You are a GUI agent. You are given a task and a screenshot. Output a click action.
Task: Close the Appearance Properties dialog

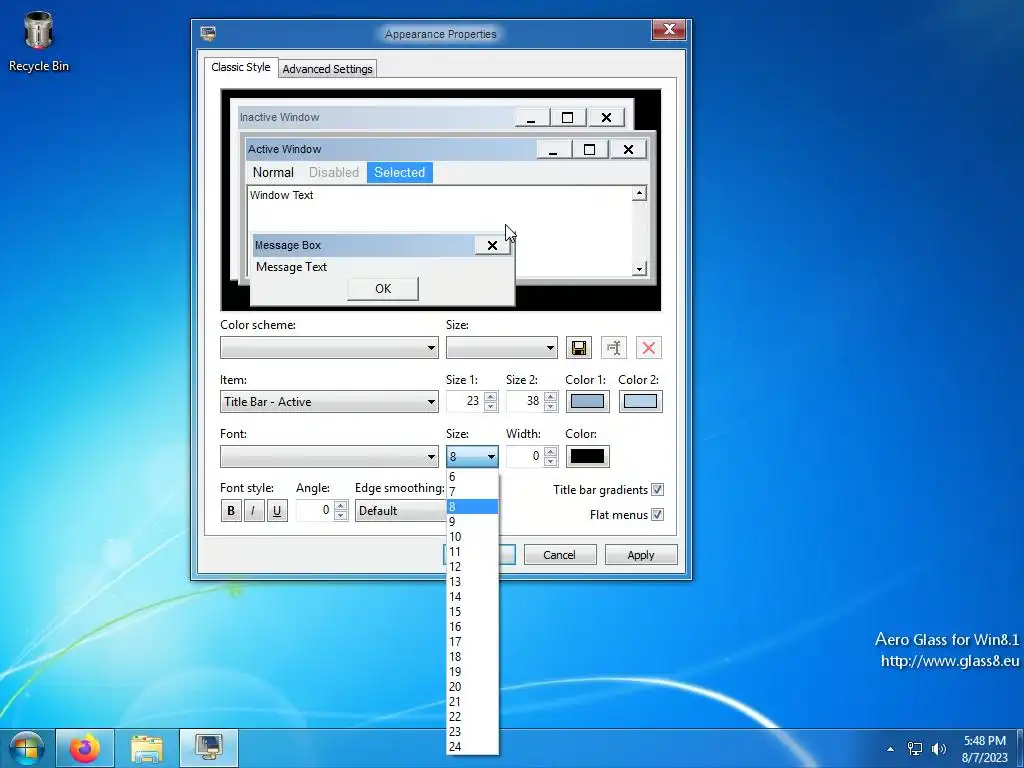(x=669, y=29)
